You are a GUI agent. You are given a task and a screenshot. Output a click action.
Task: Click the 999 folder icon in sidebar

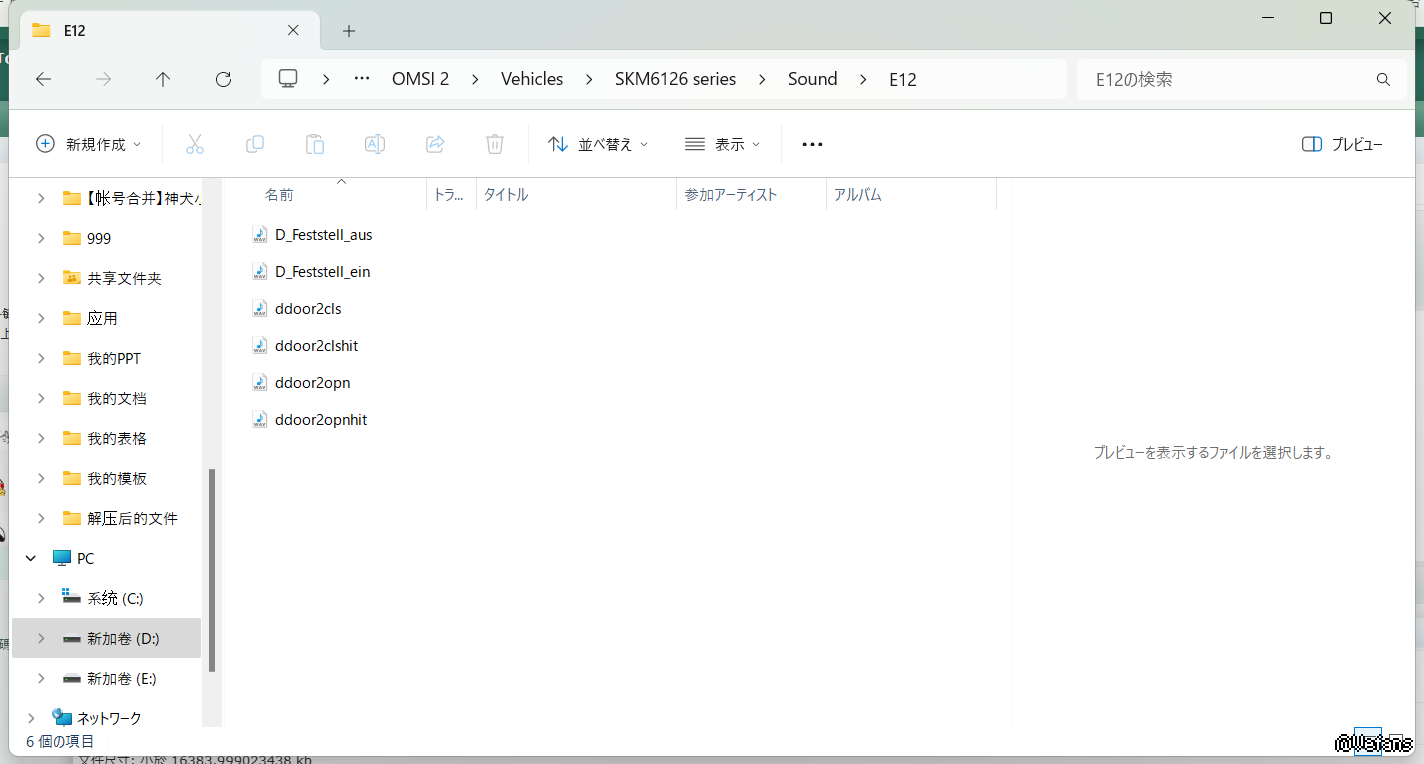pos(71,238)
